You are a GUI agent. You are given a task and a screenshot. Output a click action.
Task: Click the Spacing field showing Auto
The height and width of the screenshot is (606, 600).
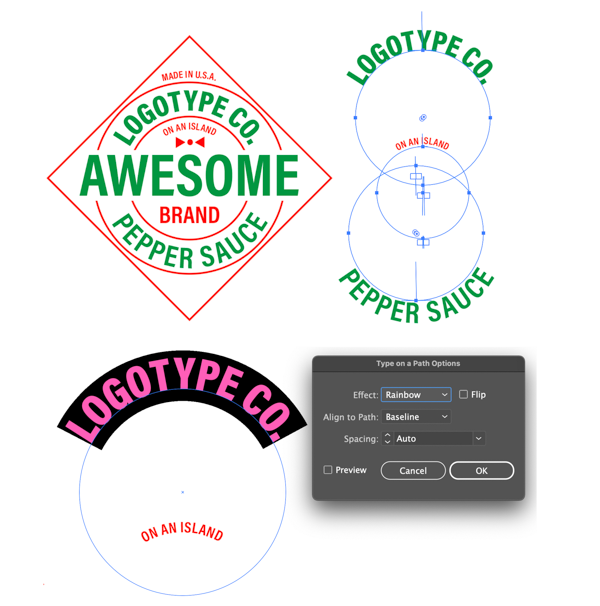point(433,439)
